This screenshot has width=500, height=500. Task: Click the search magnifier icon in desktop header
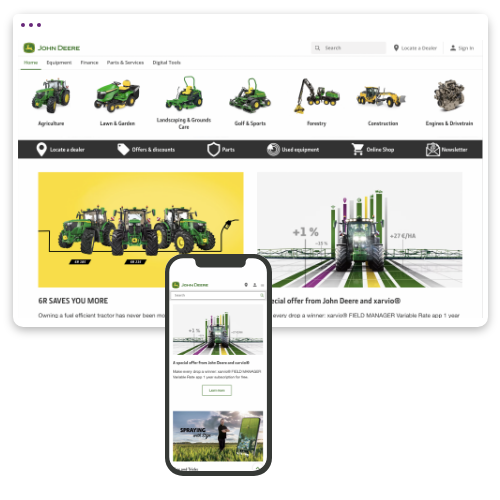pyautogui.click(x=317, y=48)
